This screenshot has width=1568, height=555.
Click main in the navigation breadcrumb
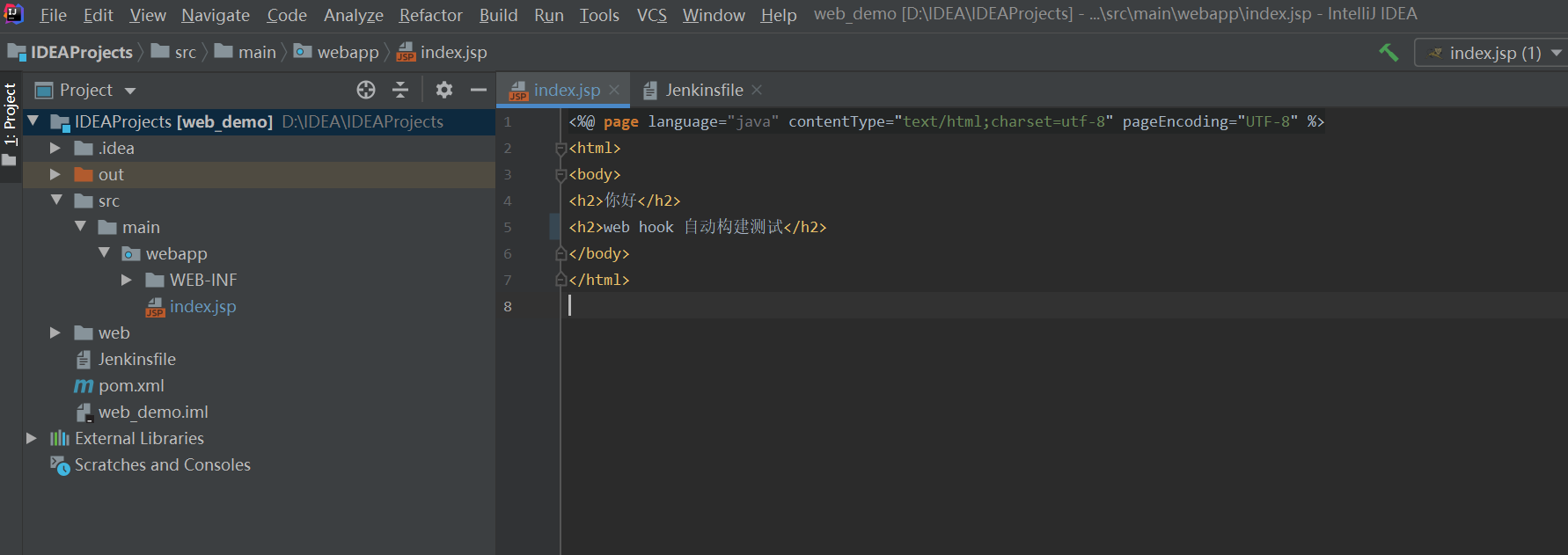point(245,53)
